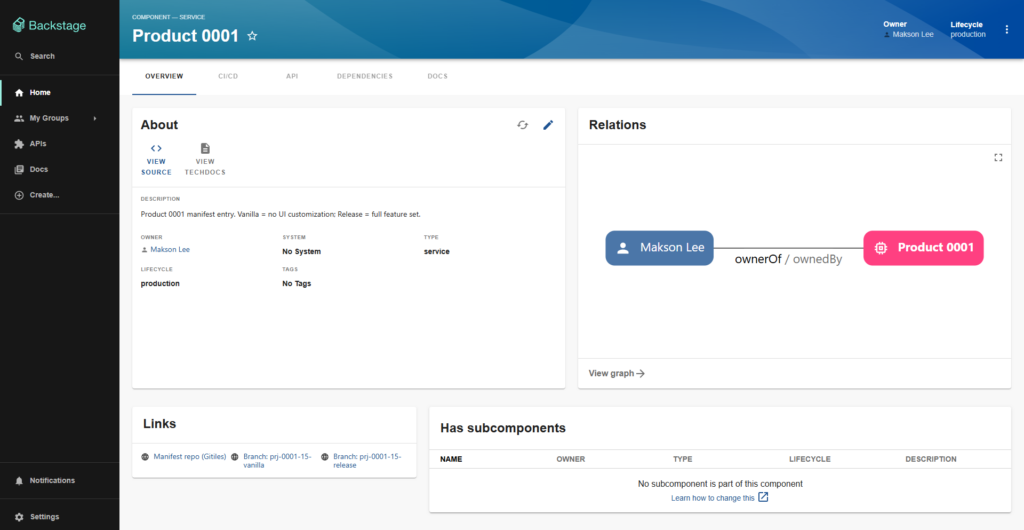This screenshot has height=530, width=1024.
Task: Expand My Groups submenu arrow
Action: click(95, 118)
